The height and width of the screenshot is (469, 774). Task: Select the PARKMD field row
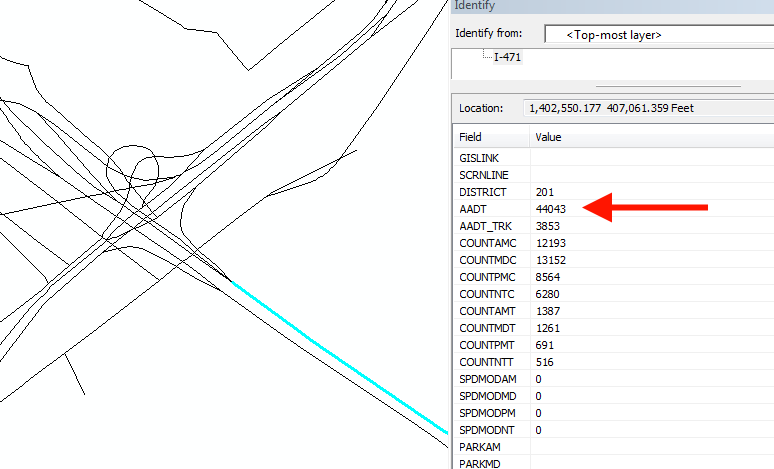point(614,464)
